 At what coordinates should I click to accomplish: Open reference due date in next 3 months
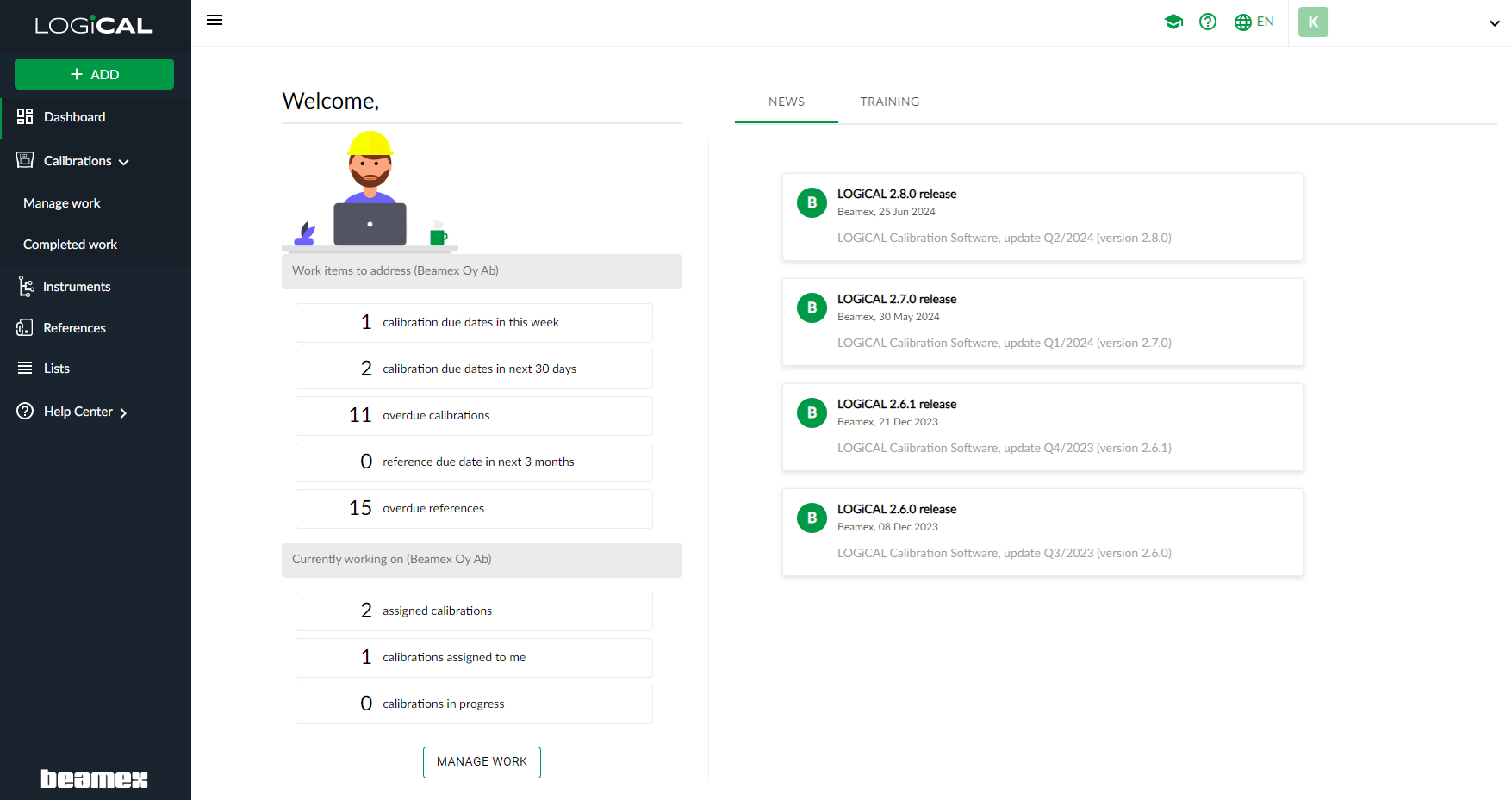474,462
